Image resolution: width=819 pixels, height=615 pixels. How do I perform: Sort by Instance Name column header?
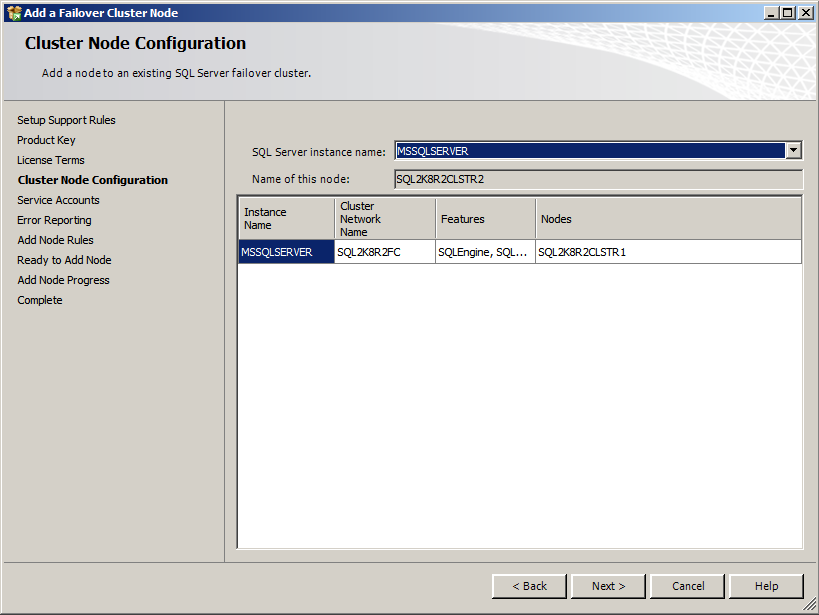[x=286, y=218]
